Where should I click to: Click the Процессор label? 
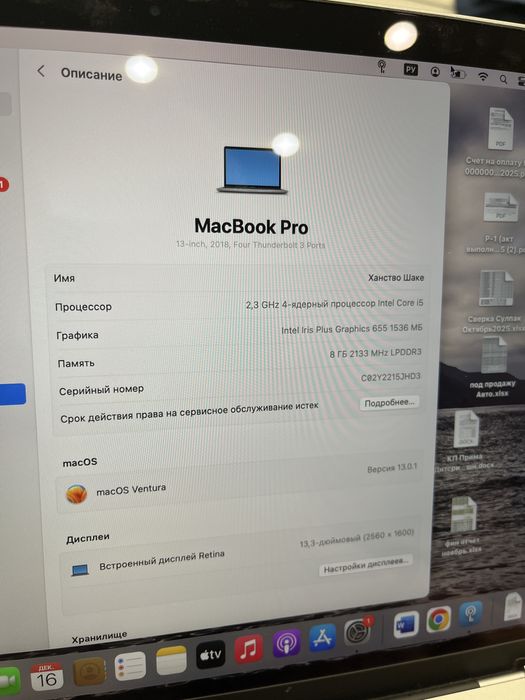coord(83,307)
